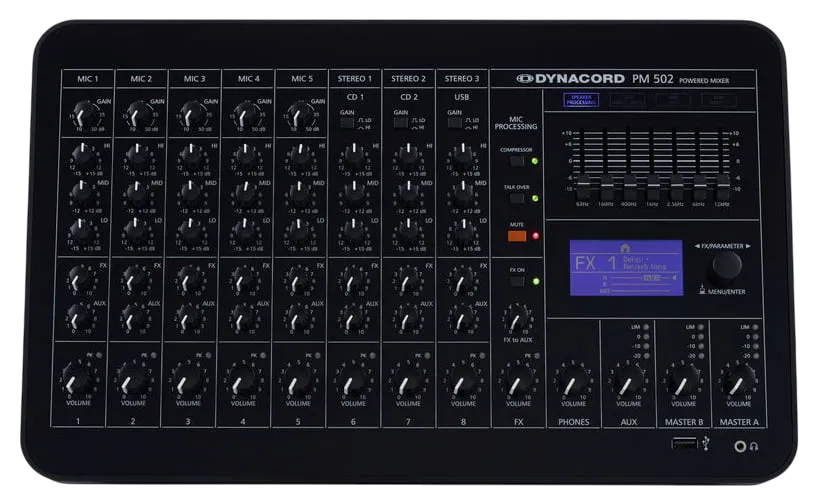
Task: Click the right FX/PARAMETER arrow
Action: (748, 246)
